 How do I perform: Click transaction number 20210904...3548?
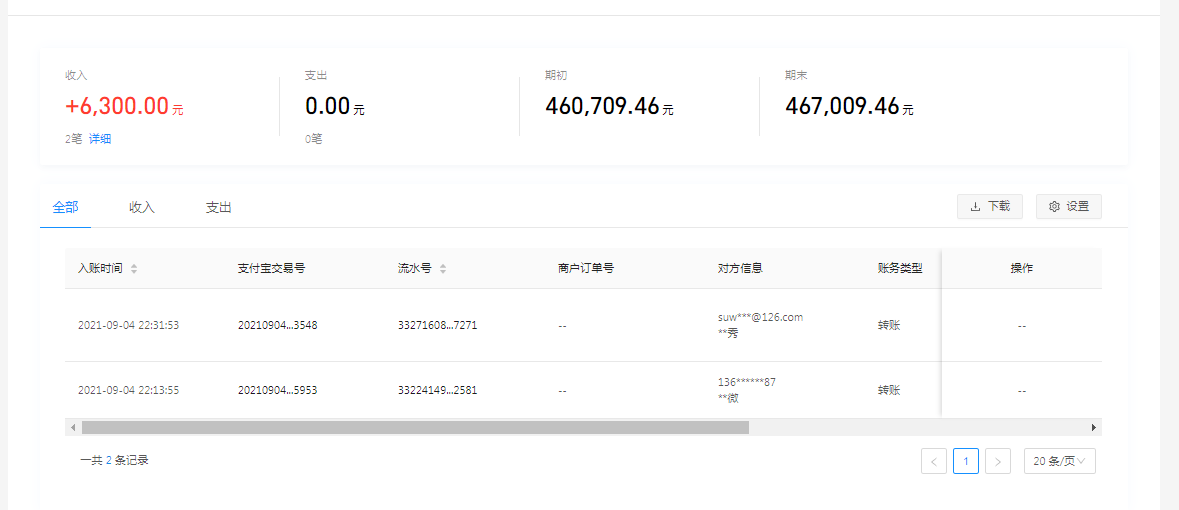277,325
